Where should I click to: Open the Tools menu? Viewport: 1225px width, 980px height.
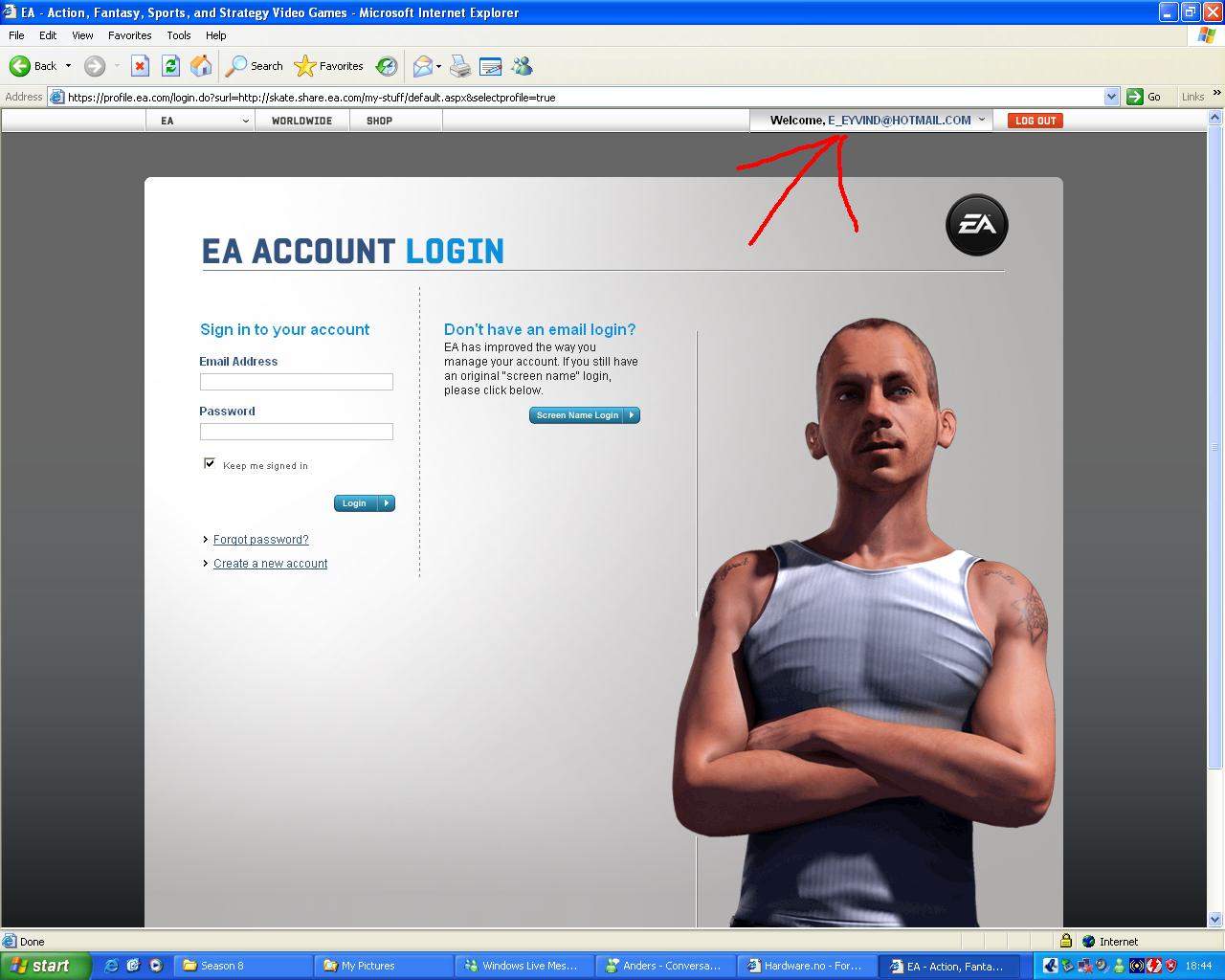pos(178,35)
